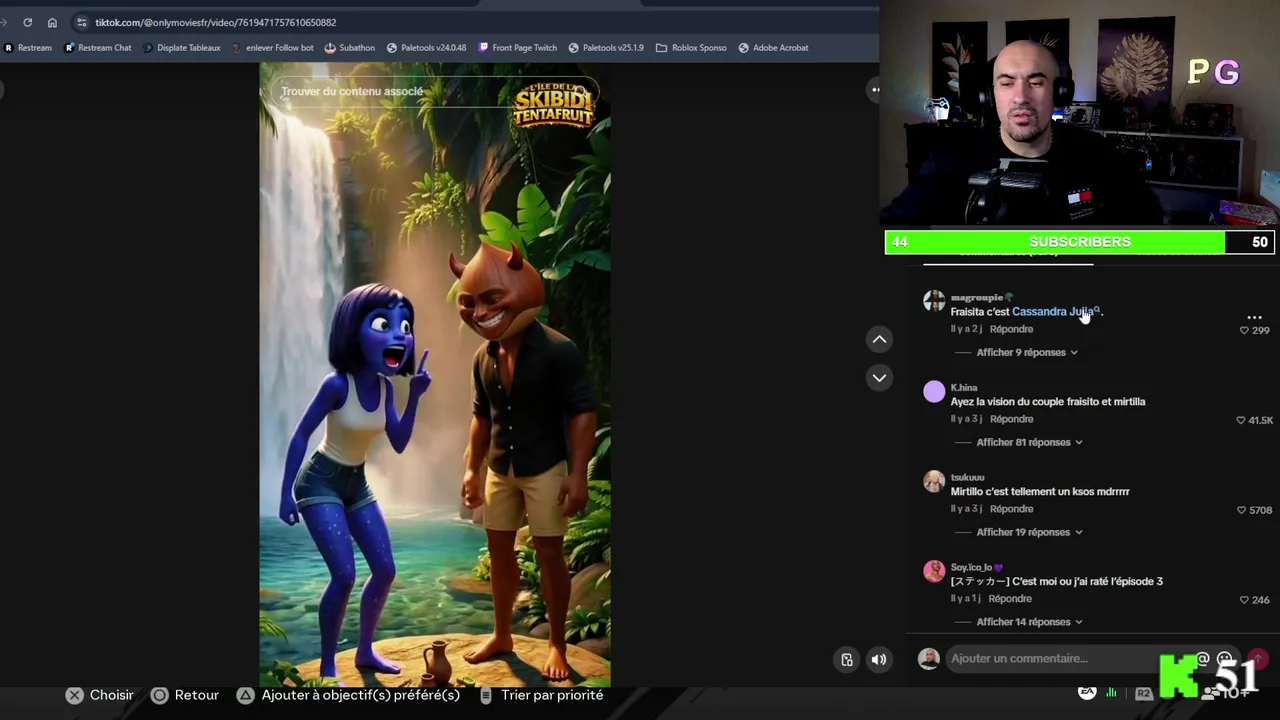Expand Afficher 19 réponses
Image resolution: width=1280 pixels, height=720 pixels.
click(x=1030, y=532)
